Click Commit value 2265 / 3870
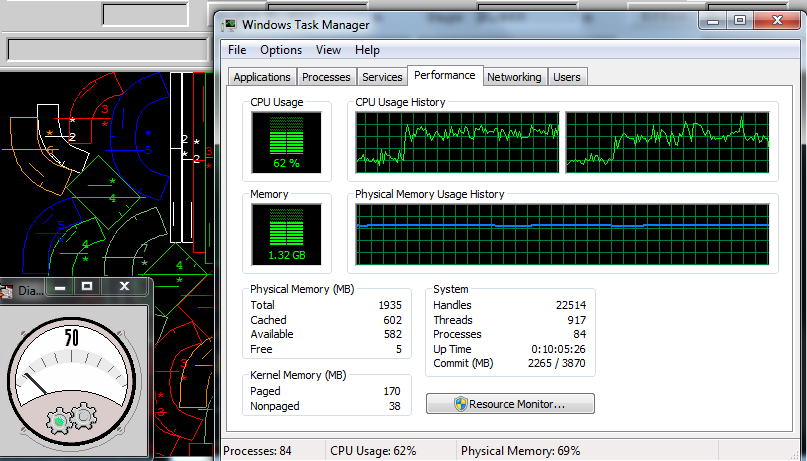Screen dimensions: 807x461 pos(557,363)
